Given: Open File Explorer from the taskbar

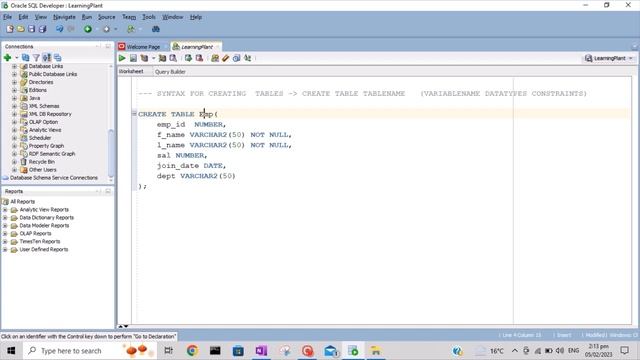Looking at the screenshot, I should click(x=376, y=351).
